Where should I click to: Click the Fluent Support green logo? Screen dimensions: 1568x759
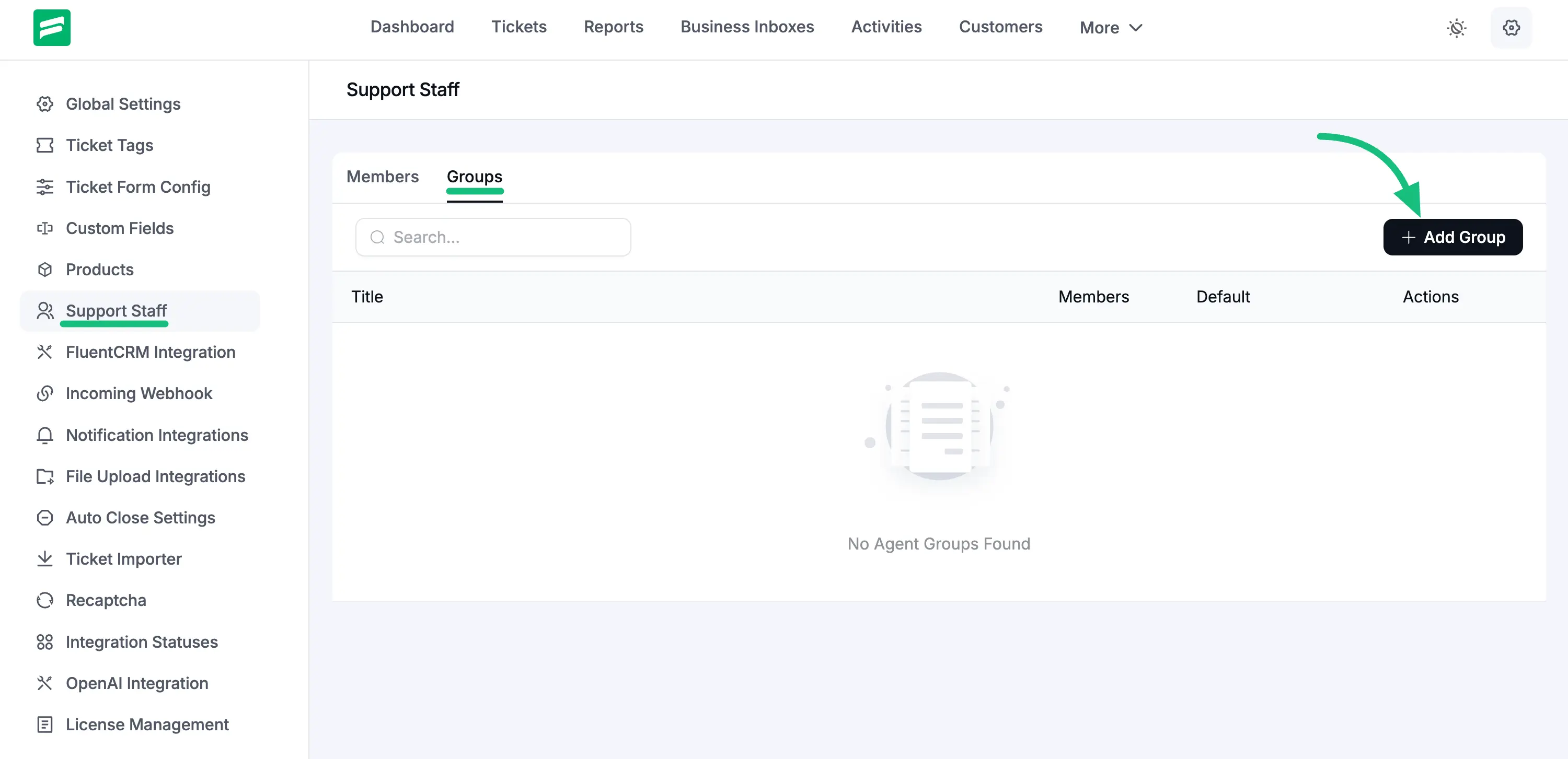(52, 27)
